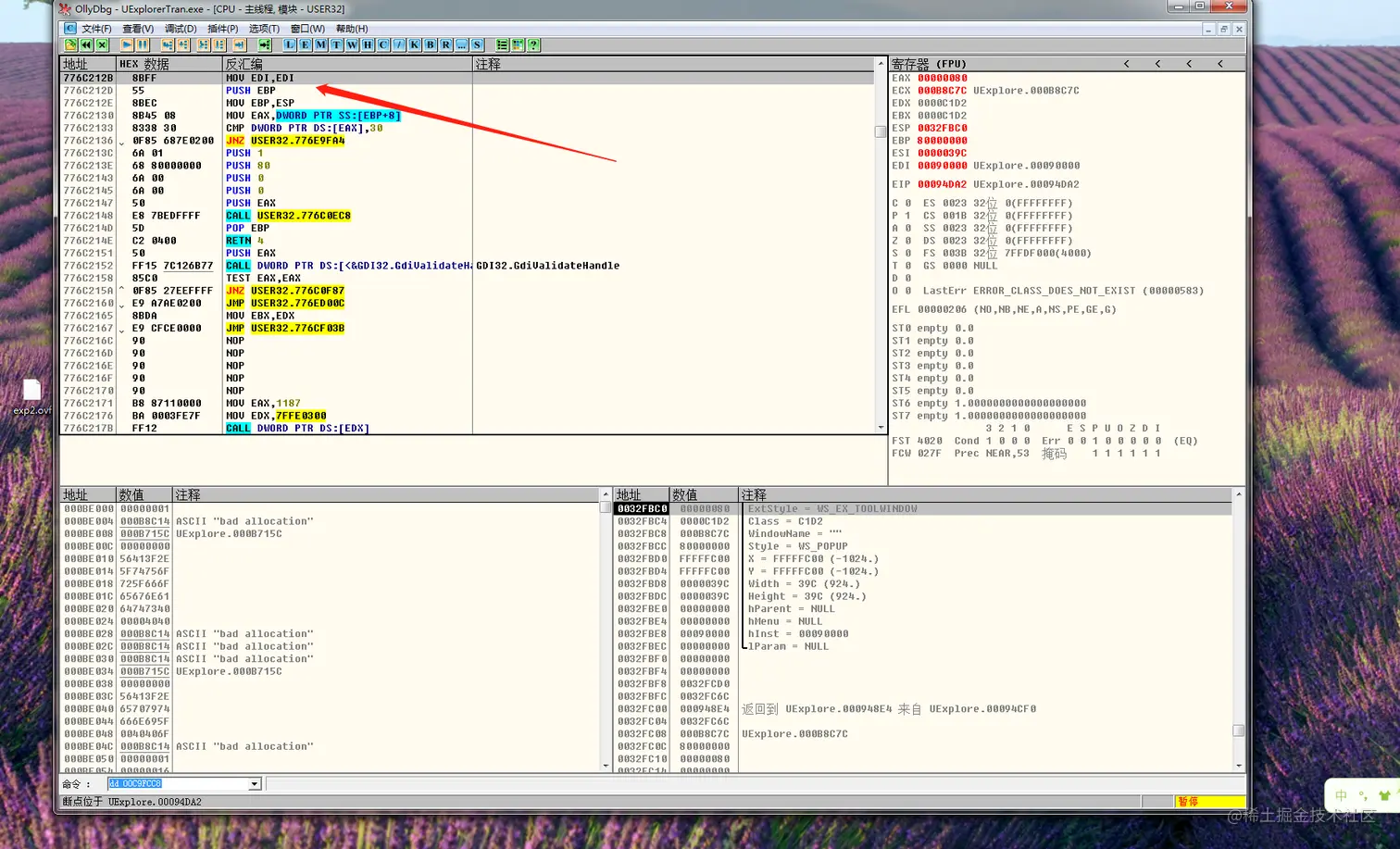Open the Memory map with M button
Image resolution: width=1400 pixels, height=849 pixels.
tap(320, 44)
